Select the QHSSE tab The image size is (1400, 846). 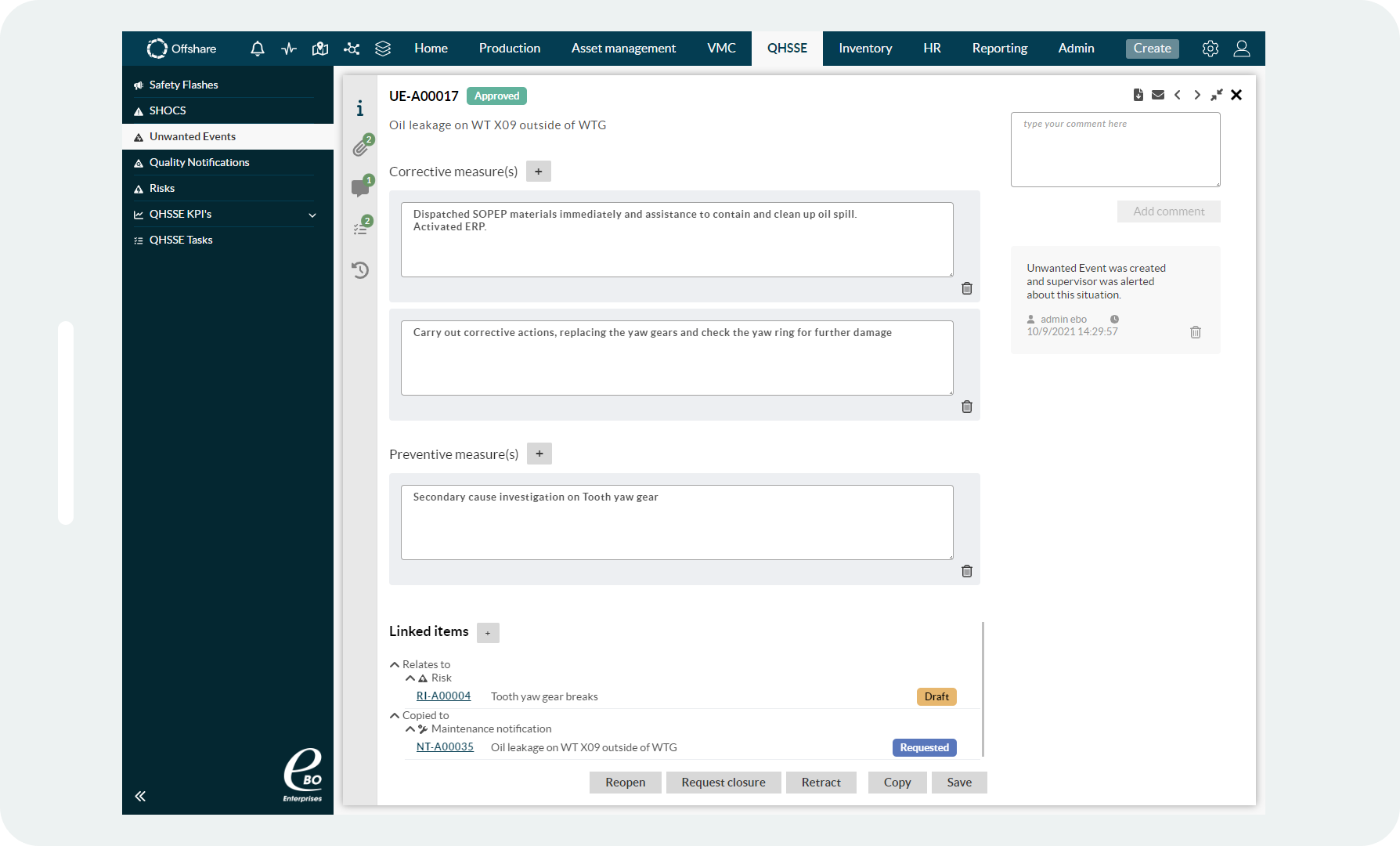(787, 49)
